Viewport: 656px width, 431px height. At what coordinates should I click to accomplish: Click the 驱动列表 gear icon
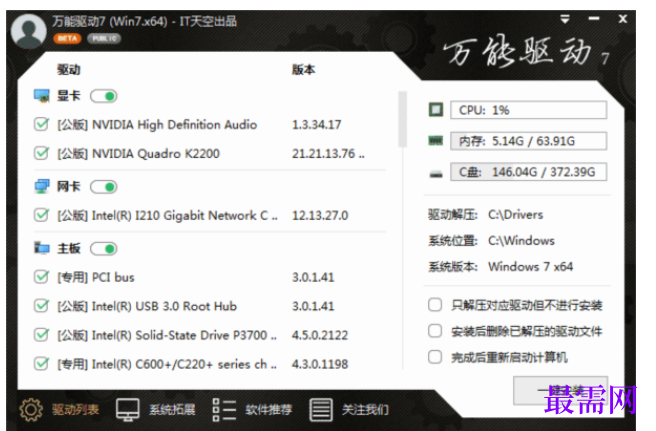31,409
